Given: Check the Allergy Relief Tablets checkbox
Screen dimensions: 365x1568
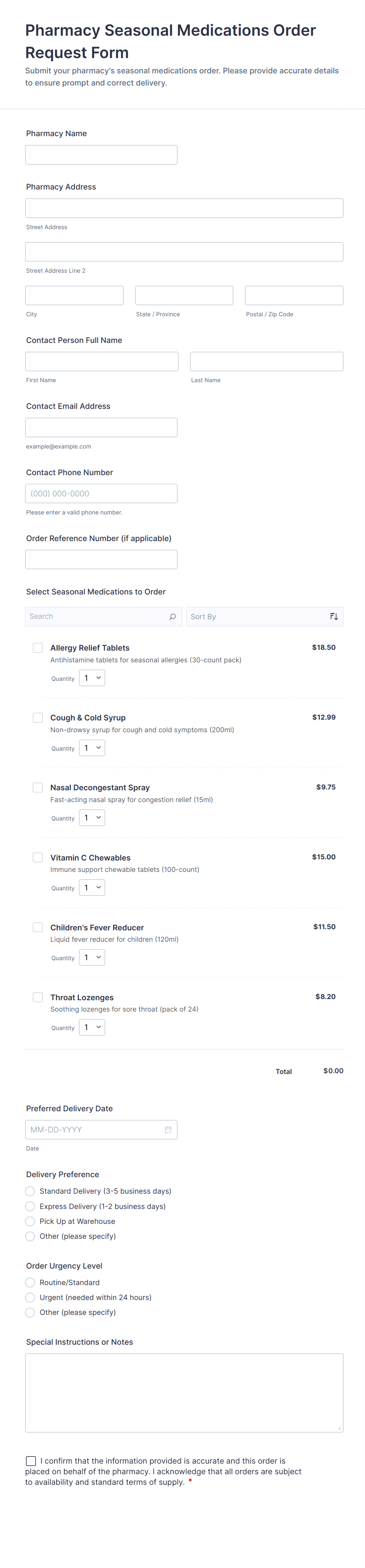Looking at the screenshot, I should (38, 648).
